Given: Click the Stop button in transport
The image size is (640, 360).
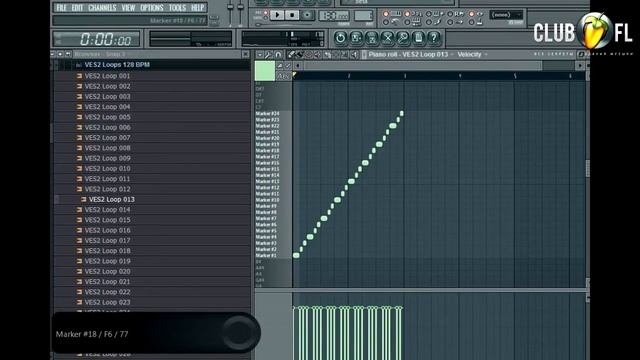Looking at the screenshot, I should [292, 15].
